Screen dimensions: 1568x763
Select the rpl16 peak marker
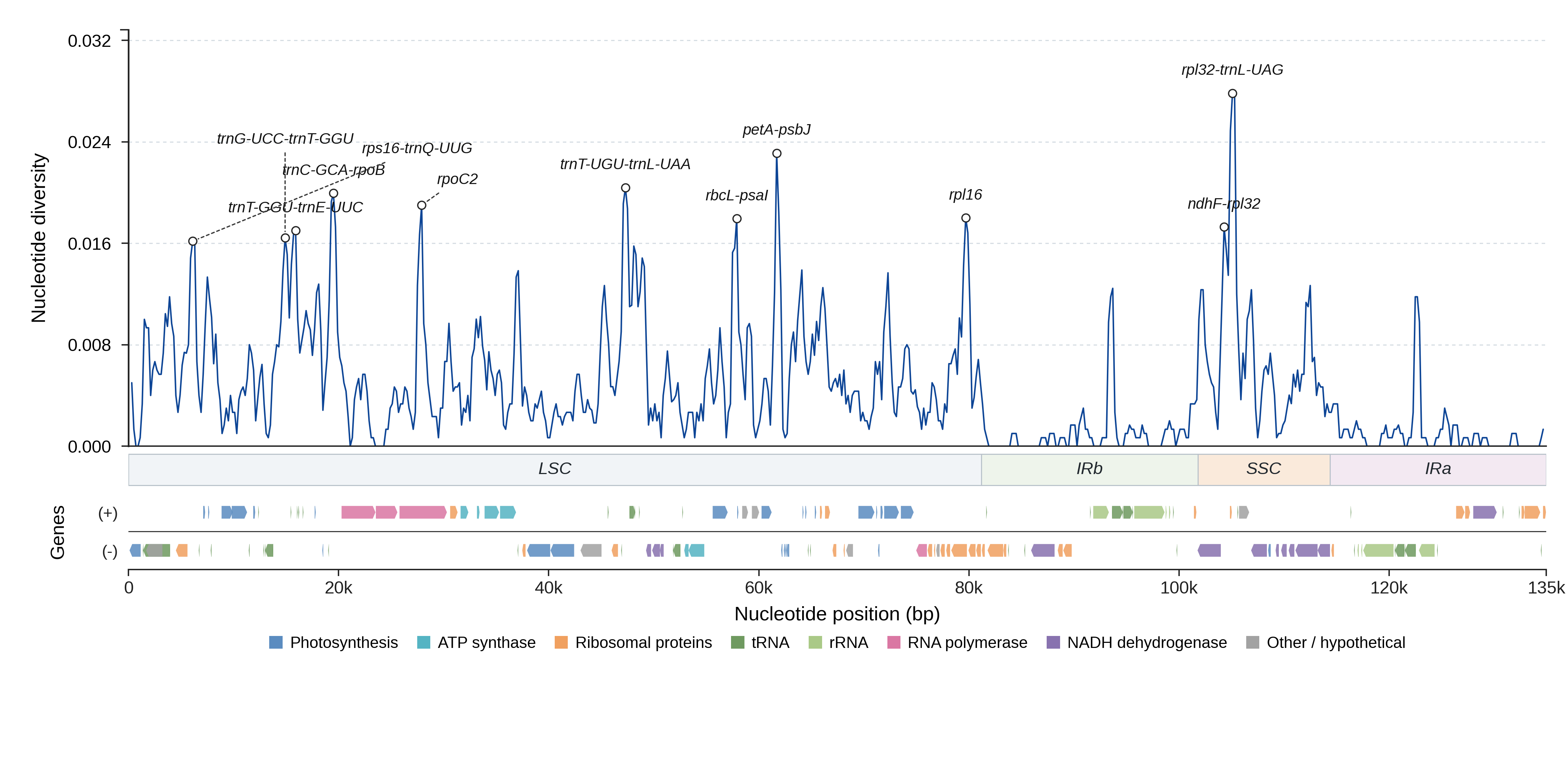[966, 218]
